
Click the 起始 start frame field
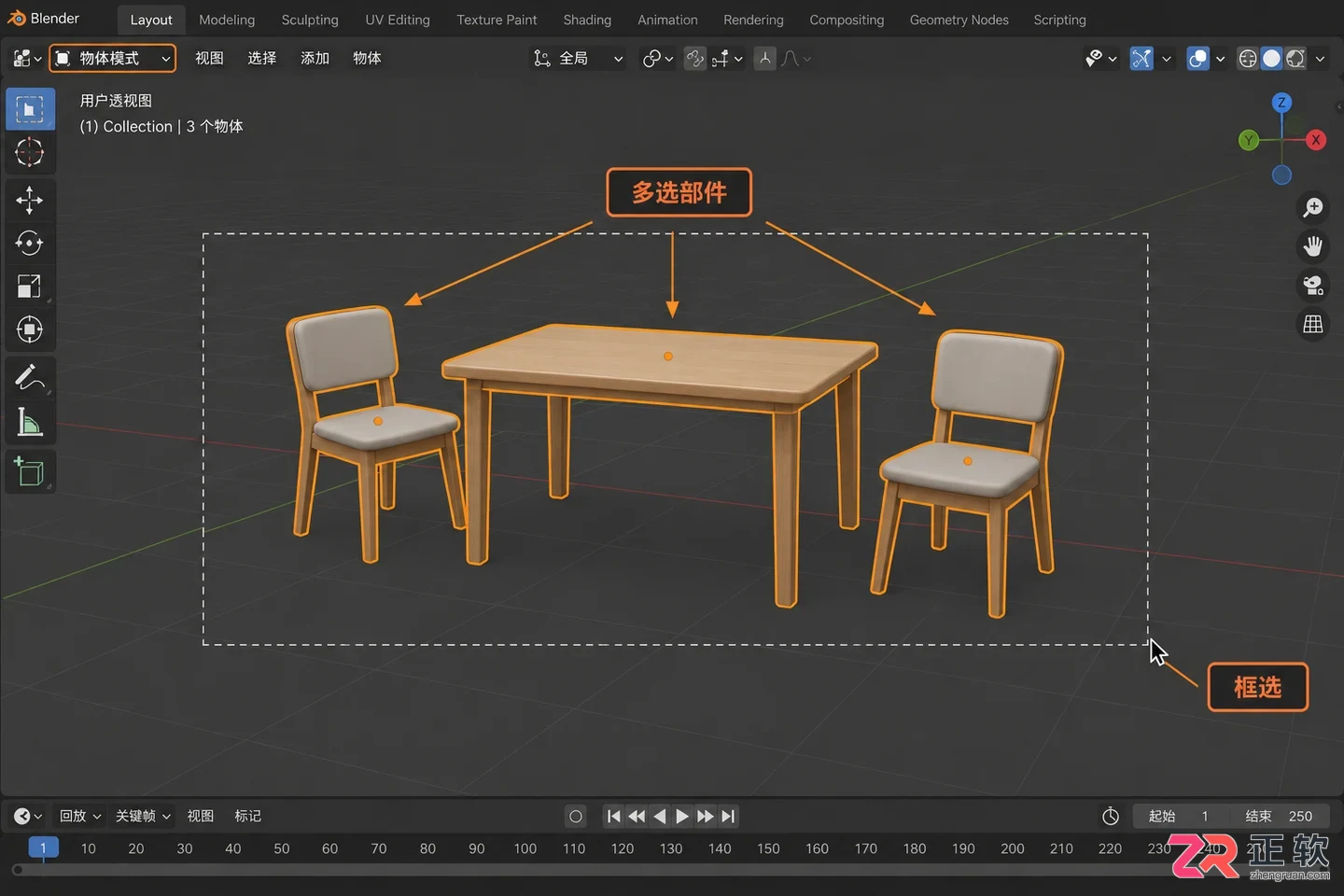coord(1179,817)
